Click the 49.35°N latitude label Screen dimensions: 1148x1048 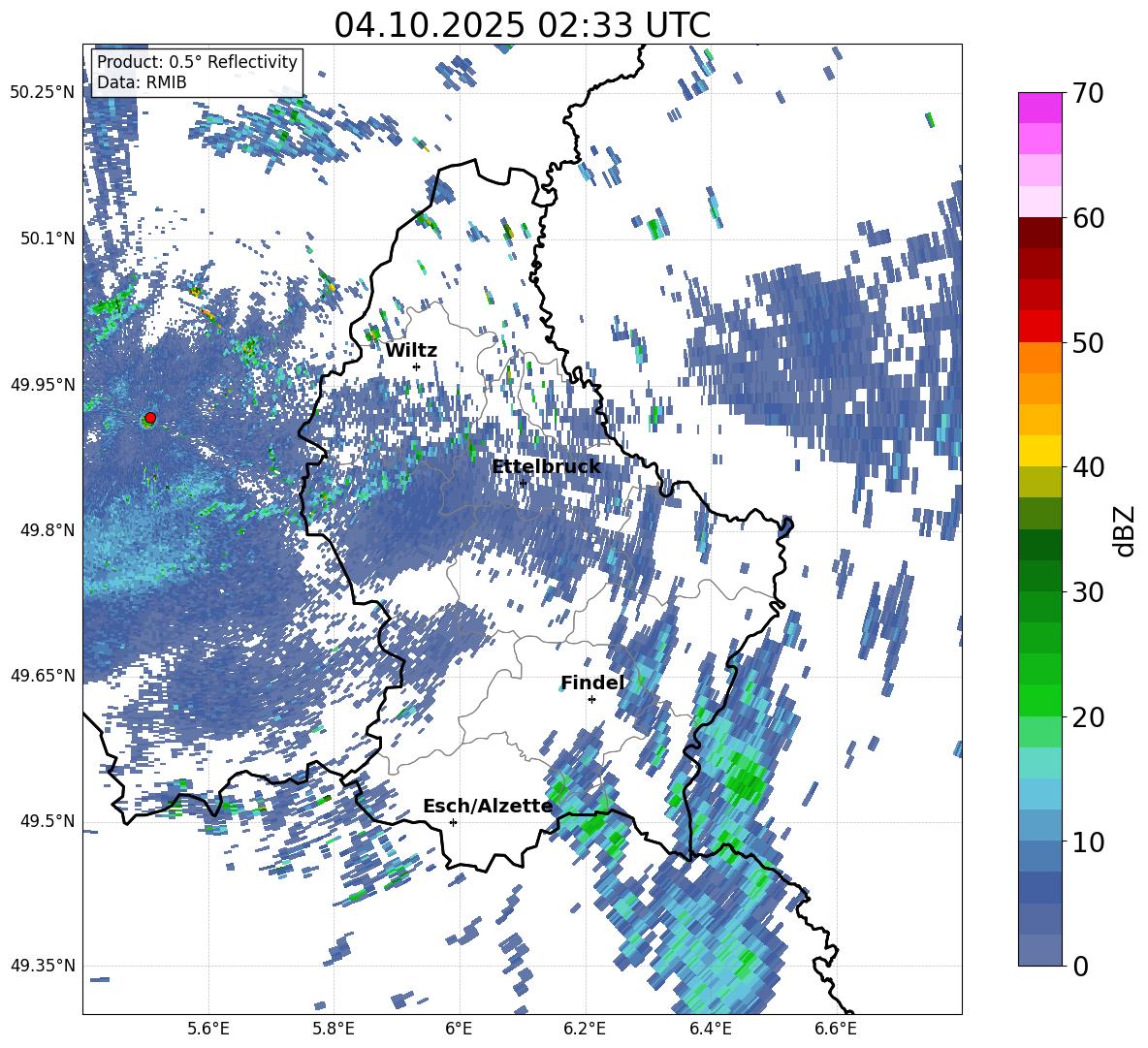tap(43, 966)
